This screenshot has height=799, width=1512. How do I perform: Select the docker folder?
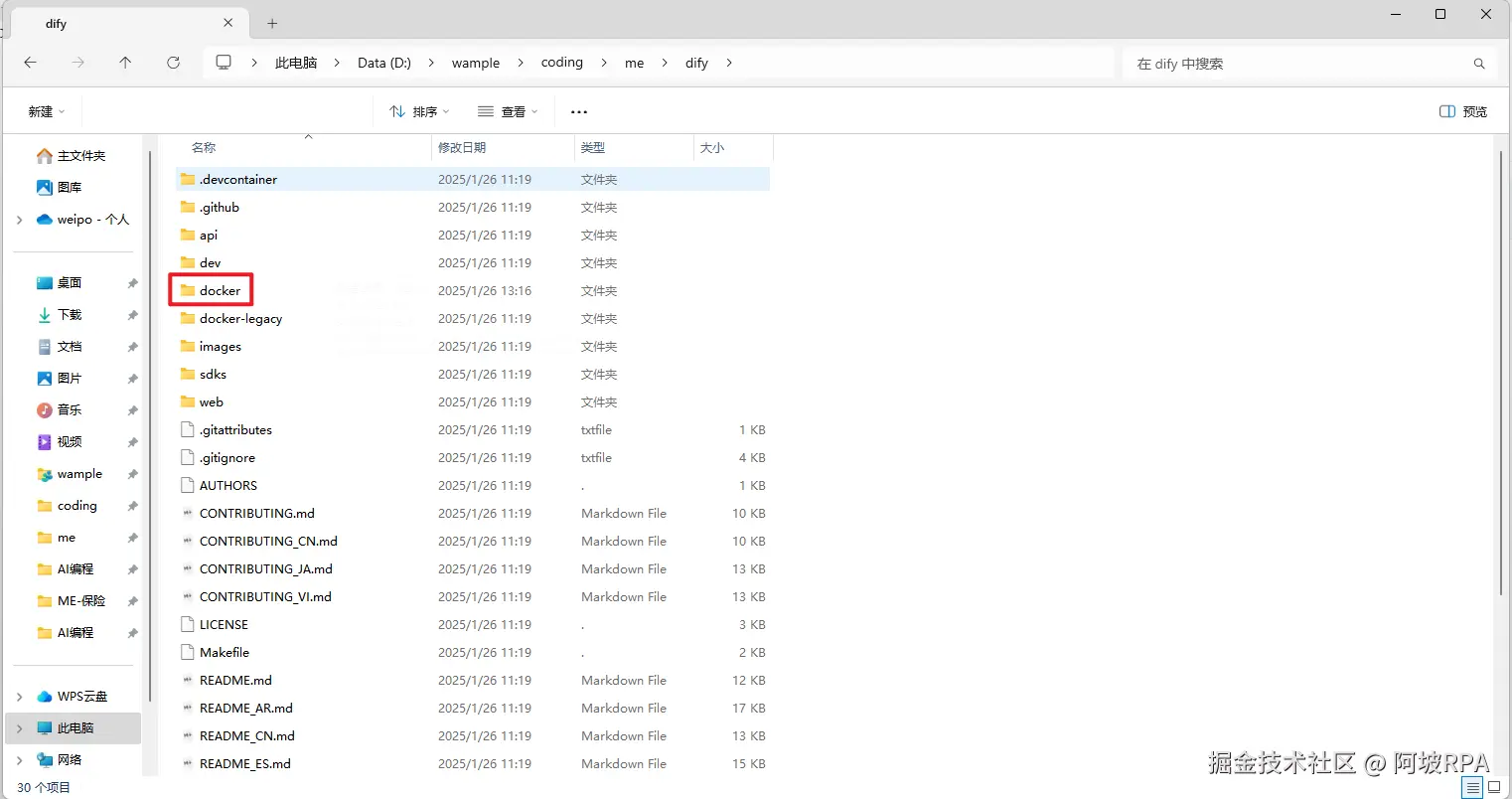click(x=473, y=291)
